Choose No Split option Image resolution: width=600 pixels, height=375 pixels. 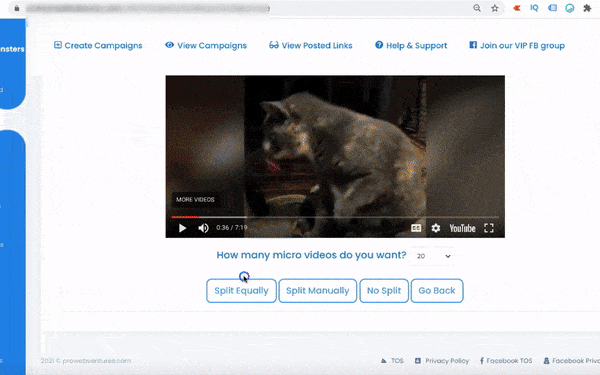point(384,291)
